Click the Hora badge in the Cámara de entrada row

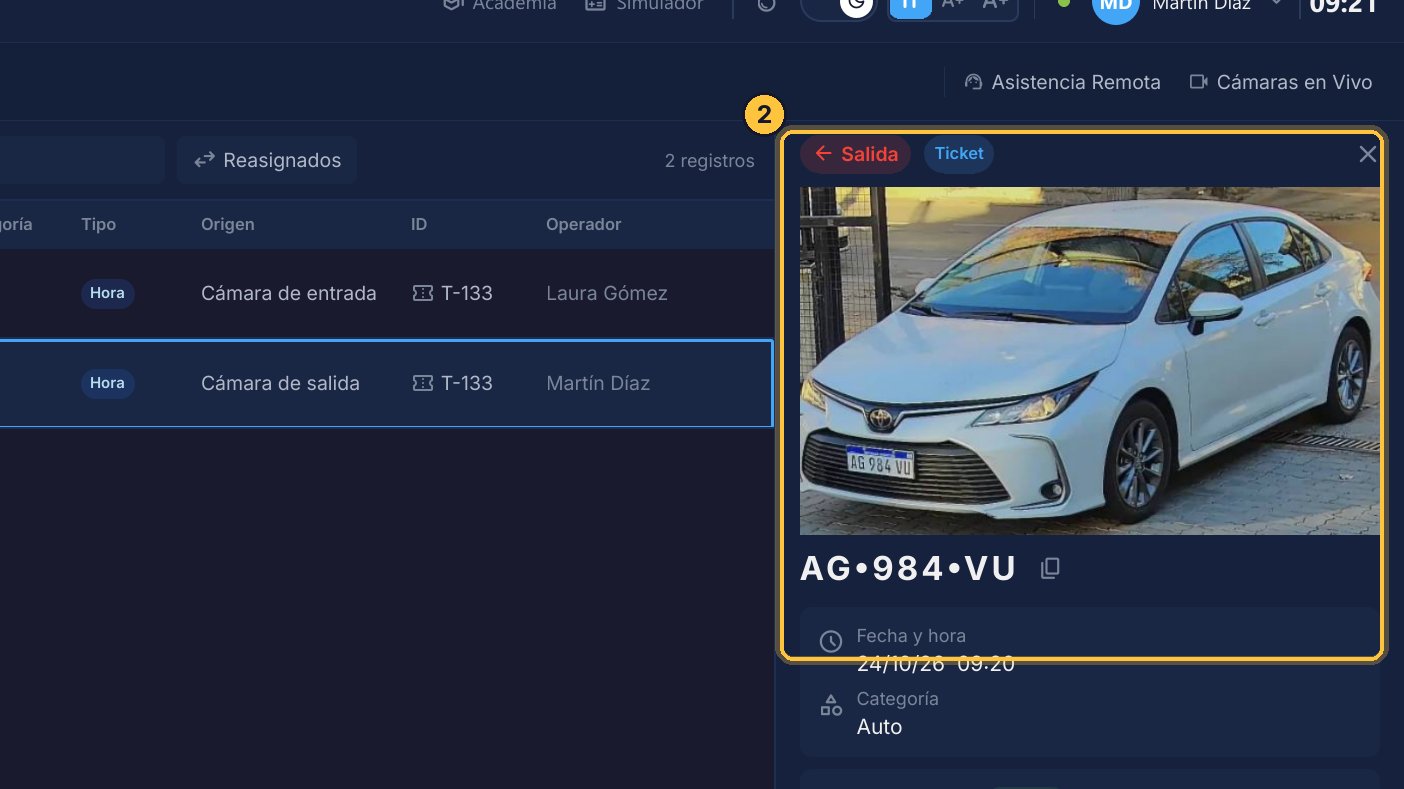coord(107,293)
